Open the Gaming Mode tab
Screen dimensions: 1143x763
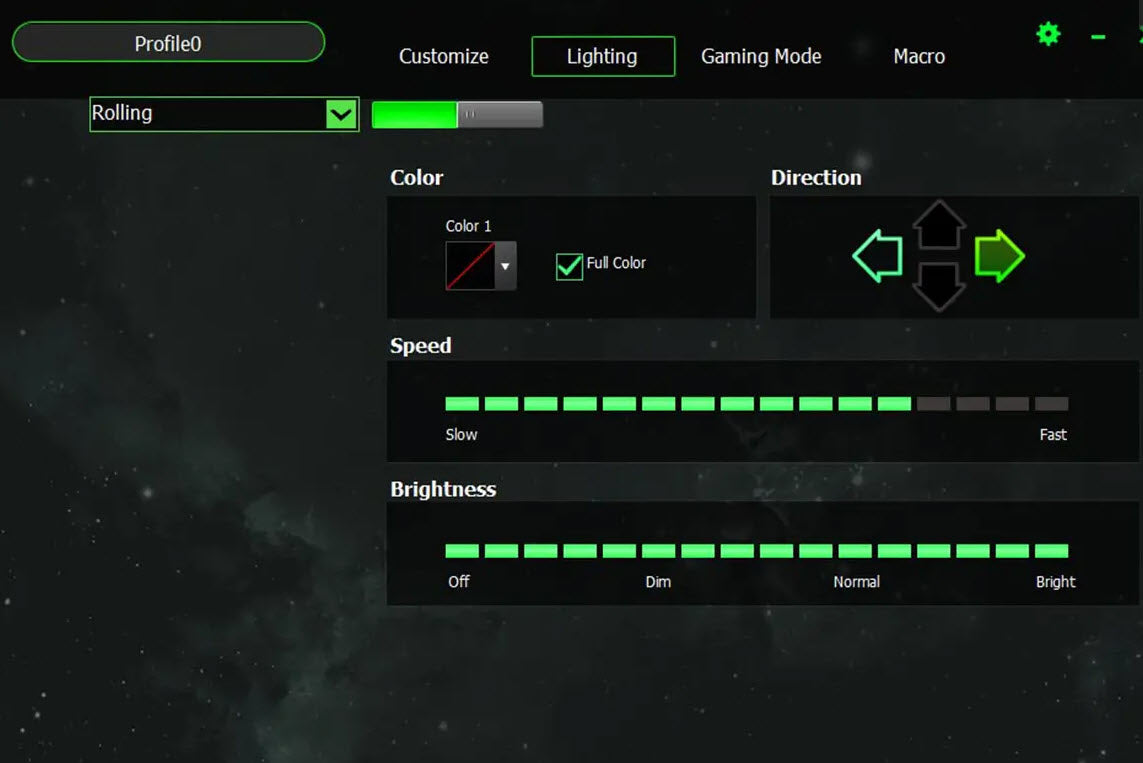(x=761, y=57)
